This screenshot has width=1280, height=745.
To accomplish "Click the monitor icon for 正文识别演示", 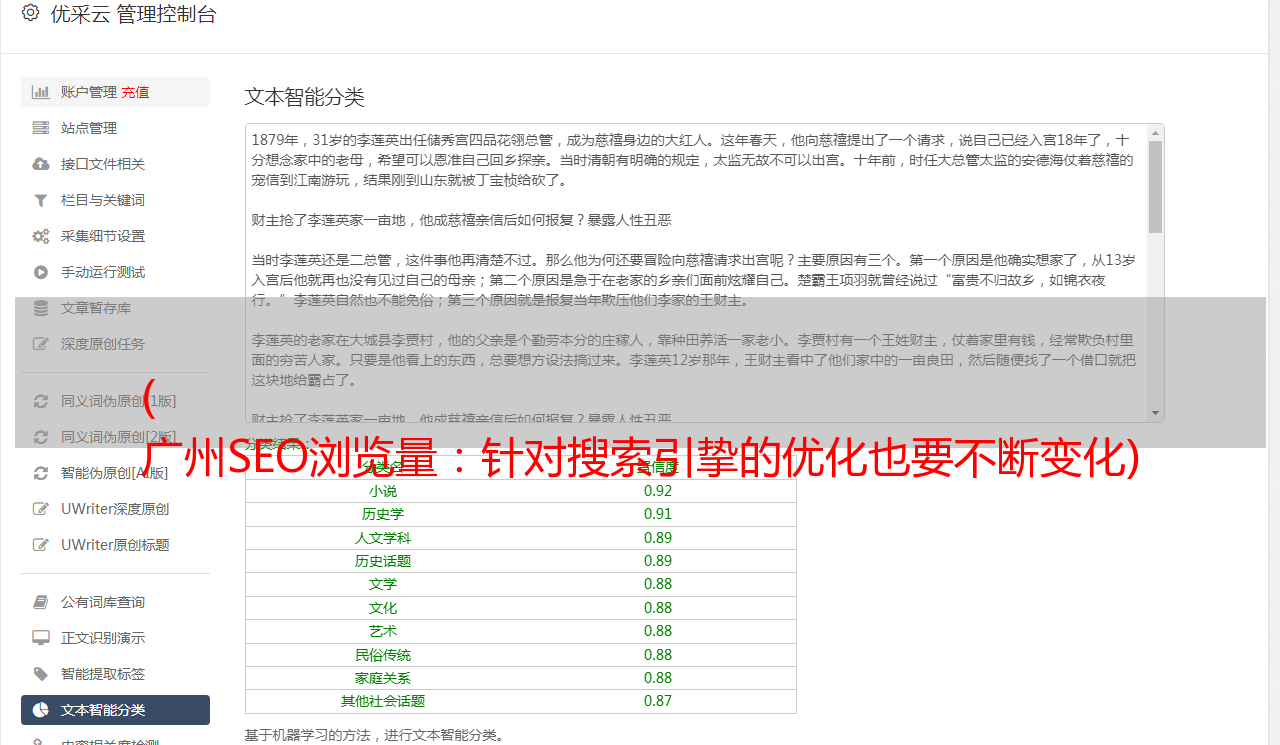I will 41,638.
